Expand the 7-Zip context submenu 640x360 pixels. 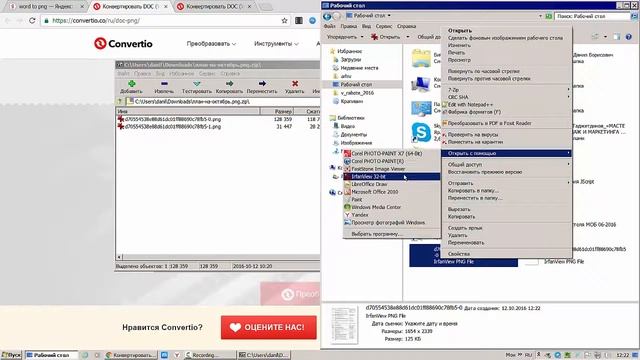tap(506, 89)
